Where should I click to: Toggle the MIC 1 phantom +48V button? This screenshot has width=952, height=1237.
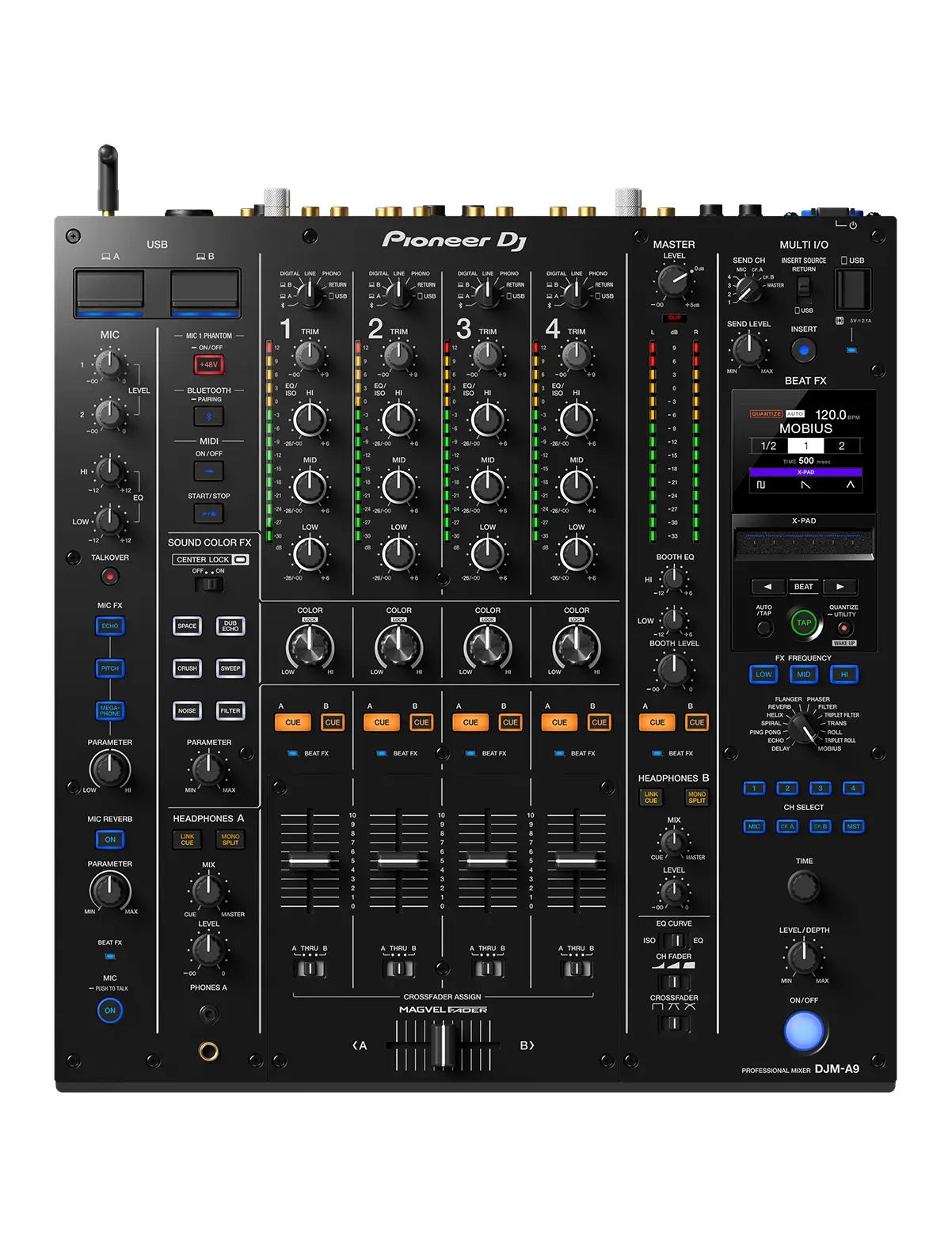(x=209, y=364)
